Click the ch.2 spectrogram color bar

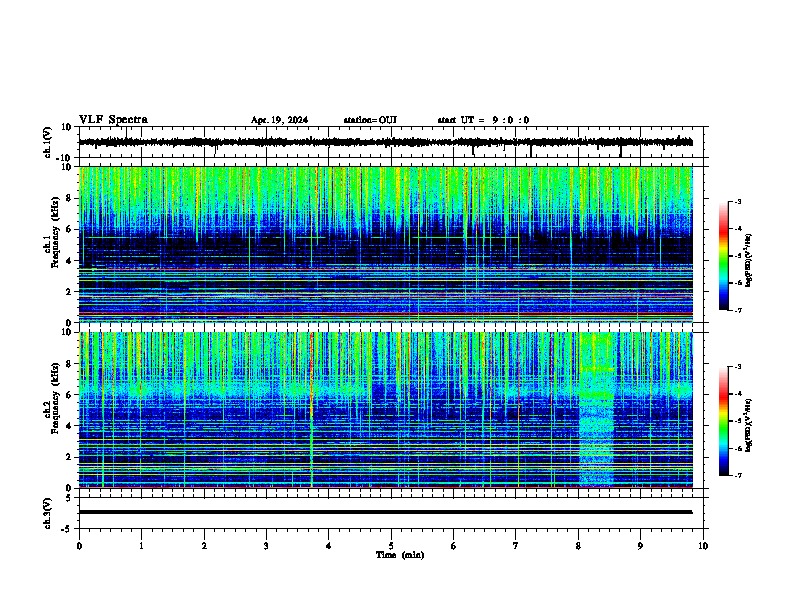724,421
